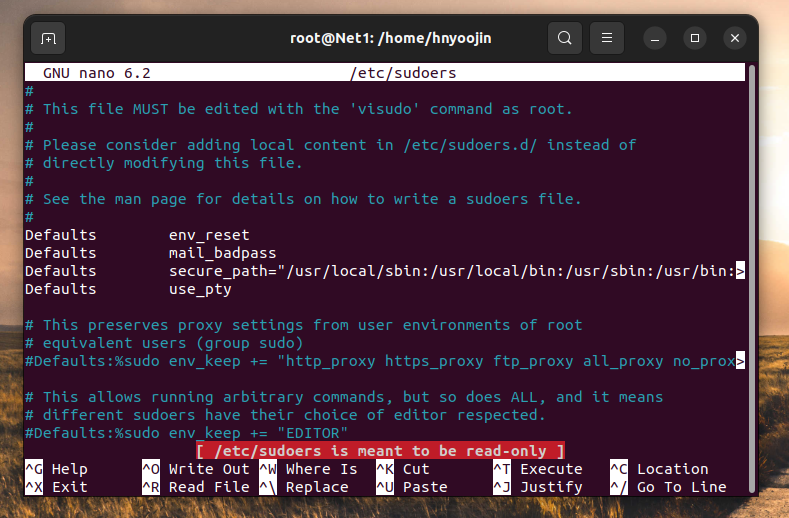Place cursor on Defaults mail_badpass line
Image resolution: width=789 pixels, height=518 pixels.
[x=151, y=253]
